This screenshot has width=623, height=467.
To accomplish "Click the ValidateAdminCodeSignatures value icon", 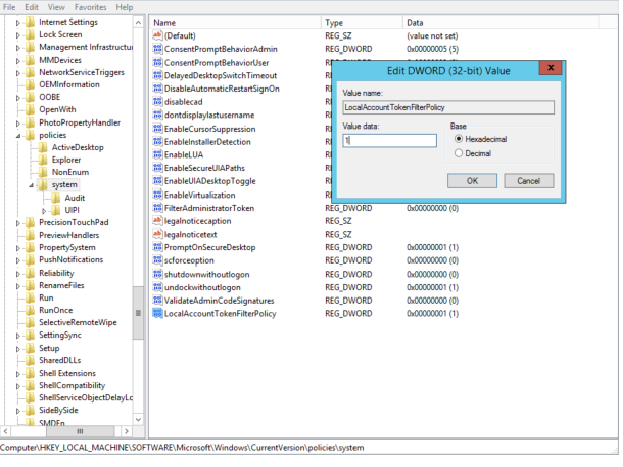I will click(156, 299).
